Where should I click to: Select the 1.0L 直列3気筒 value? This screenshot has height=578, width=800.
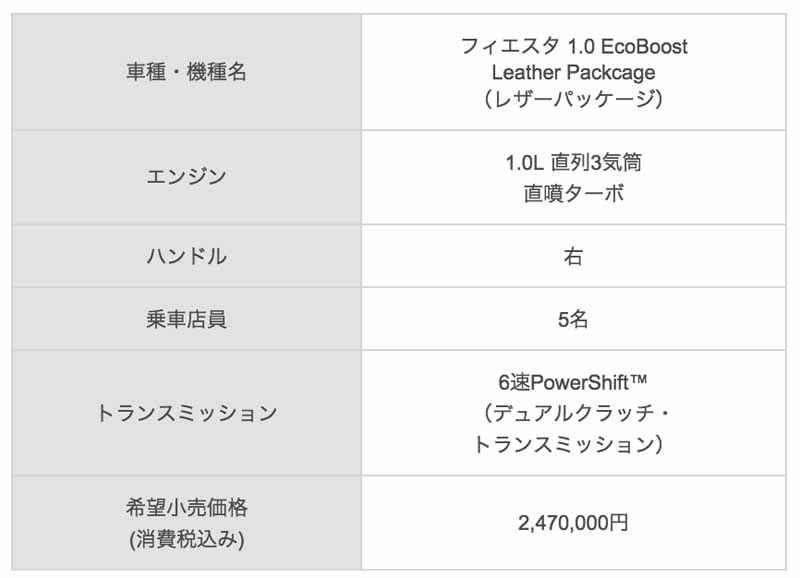(x=573, y=162)
